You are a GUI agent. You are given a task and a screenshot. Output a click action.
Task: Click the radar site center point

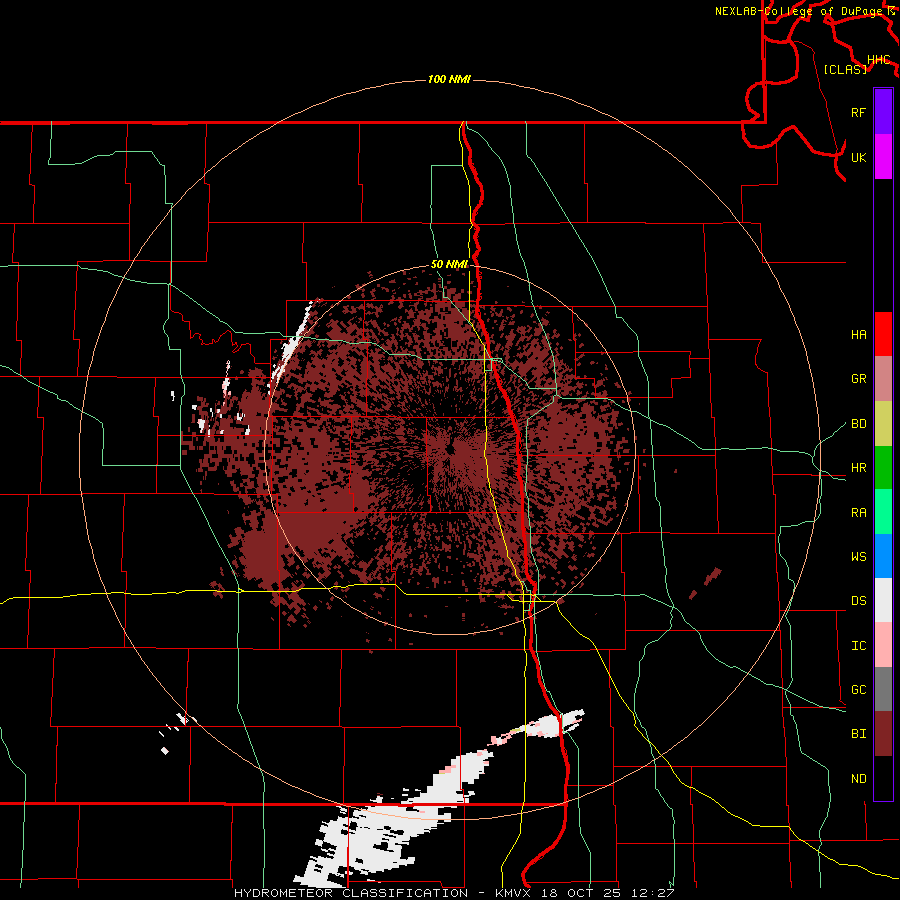point(450,449)
